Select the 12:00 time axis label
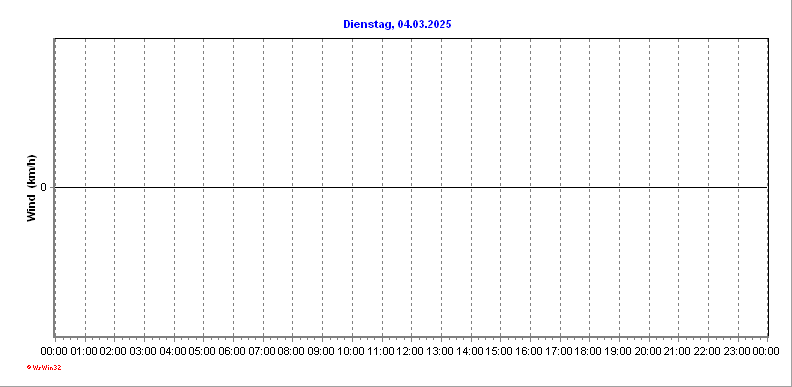Image resolution: width=792 pixels, height=387 pixels. pos(410,351)
